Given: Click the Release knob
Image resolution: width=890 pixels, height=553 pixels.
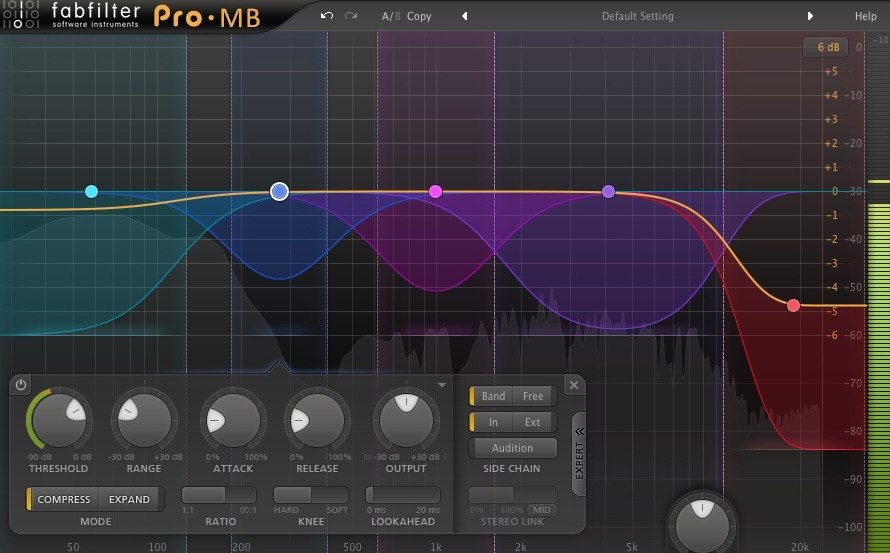Looking at the screenshot, I should point(317,420).
